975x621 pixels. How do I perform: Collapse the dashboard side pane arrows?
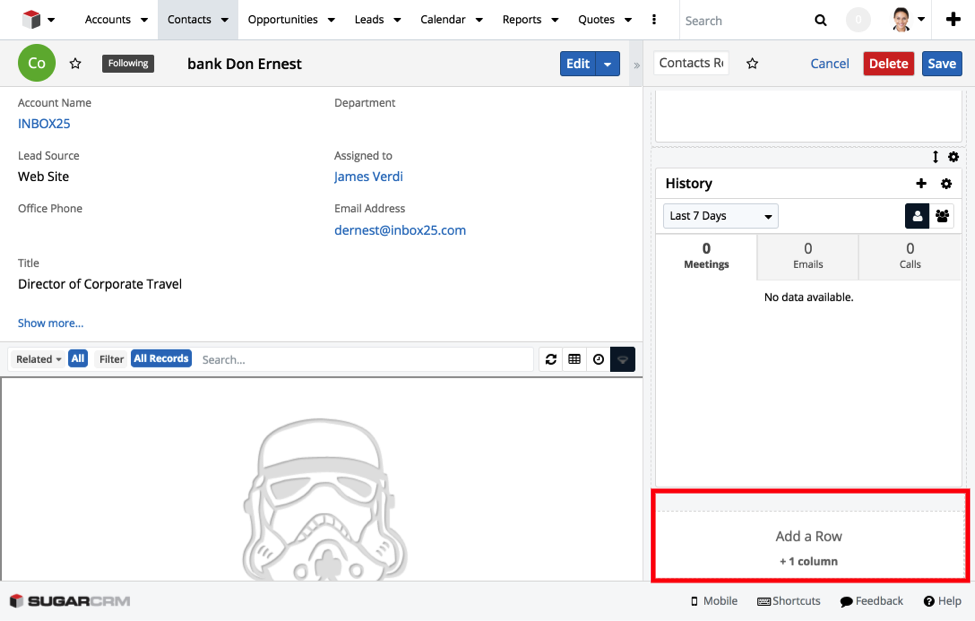coord(636,65)
